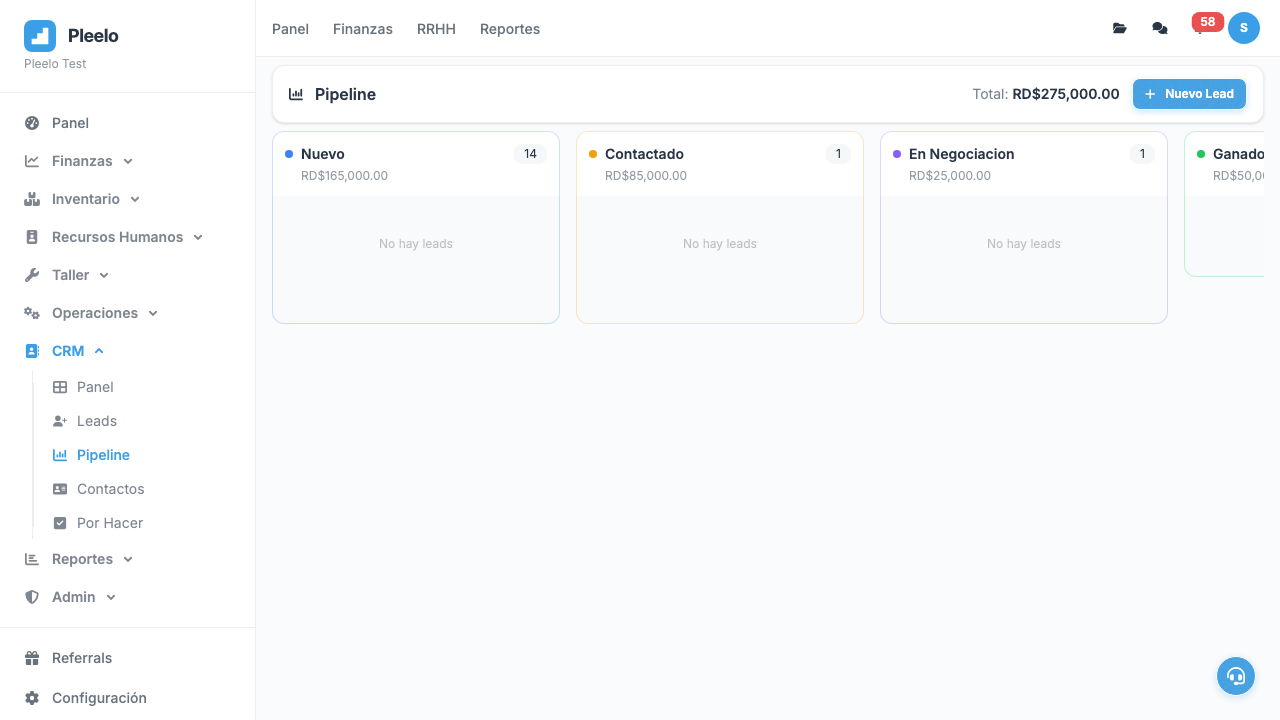Click the Panel grid icon under CRM

[60, 387]
